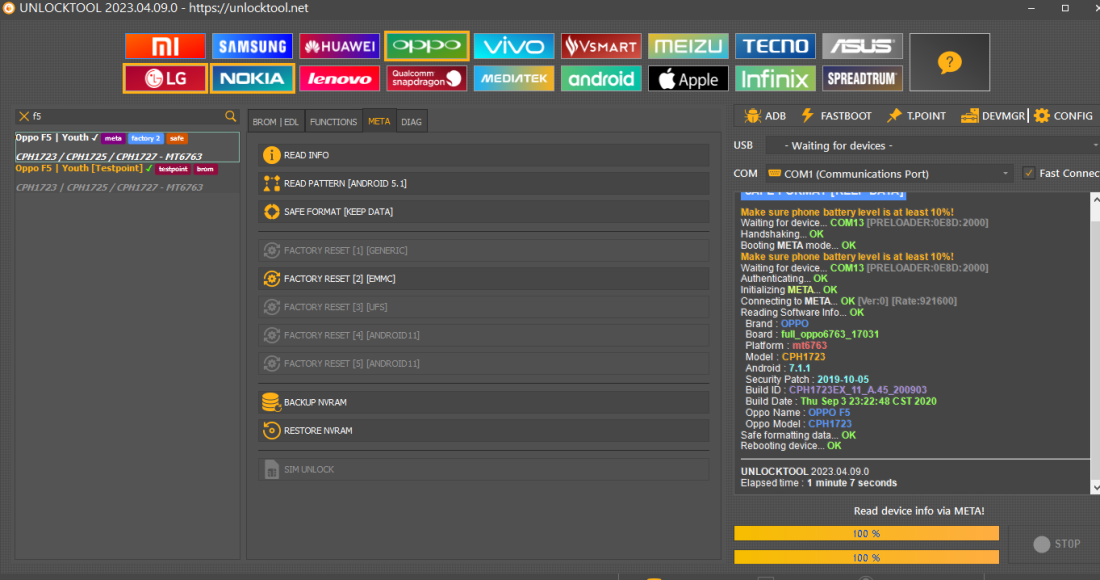Open the Qualcomm Snapdragon section
Viewport: 1100px width, 580px height.
tap(427, 79)
